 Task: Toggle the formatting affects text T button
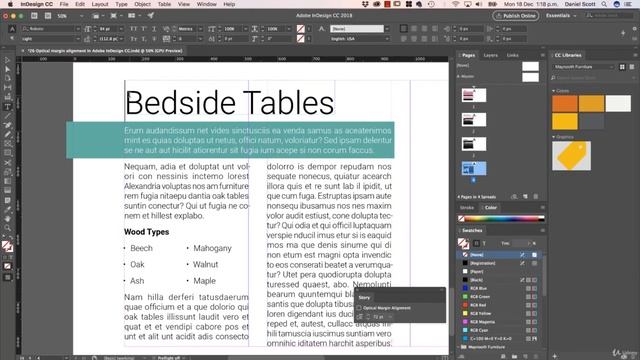(484, 243)
